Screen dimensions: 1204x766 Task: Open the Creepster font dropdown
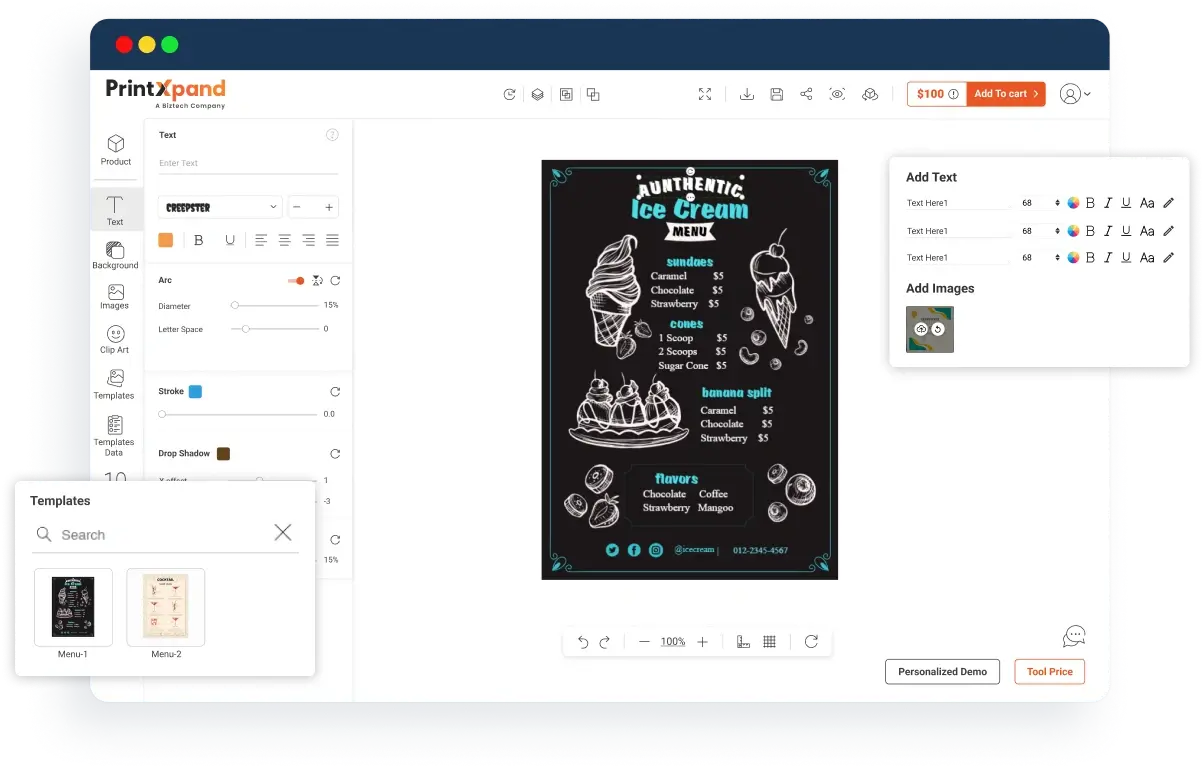coord(220,207)
